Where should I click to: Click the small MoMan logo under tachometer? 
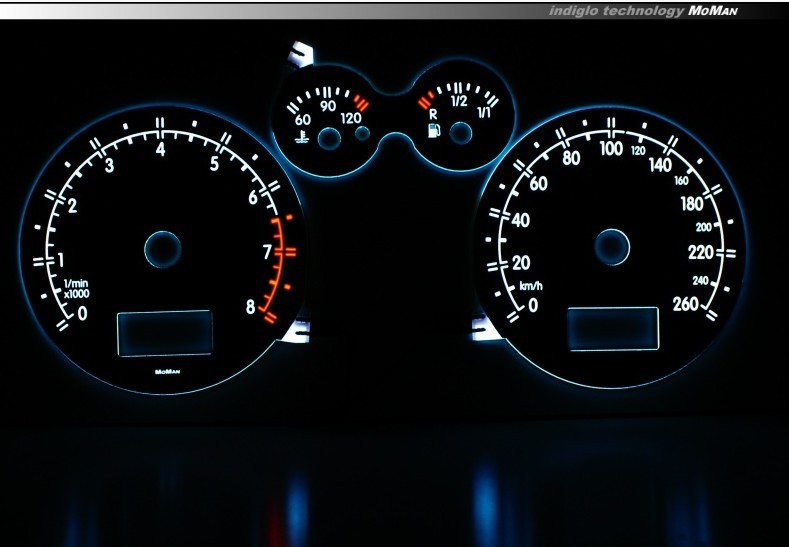point(166,371)
